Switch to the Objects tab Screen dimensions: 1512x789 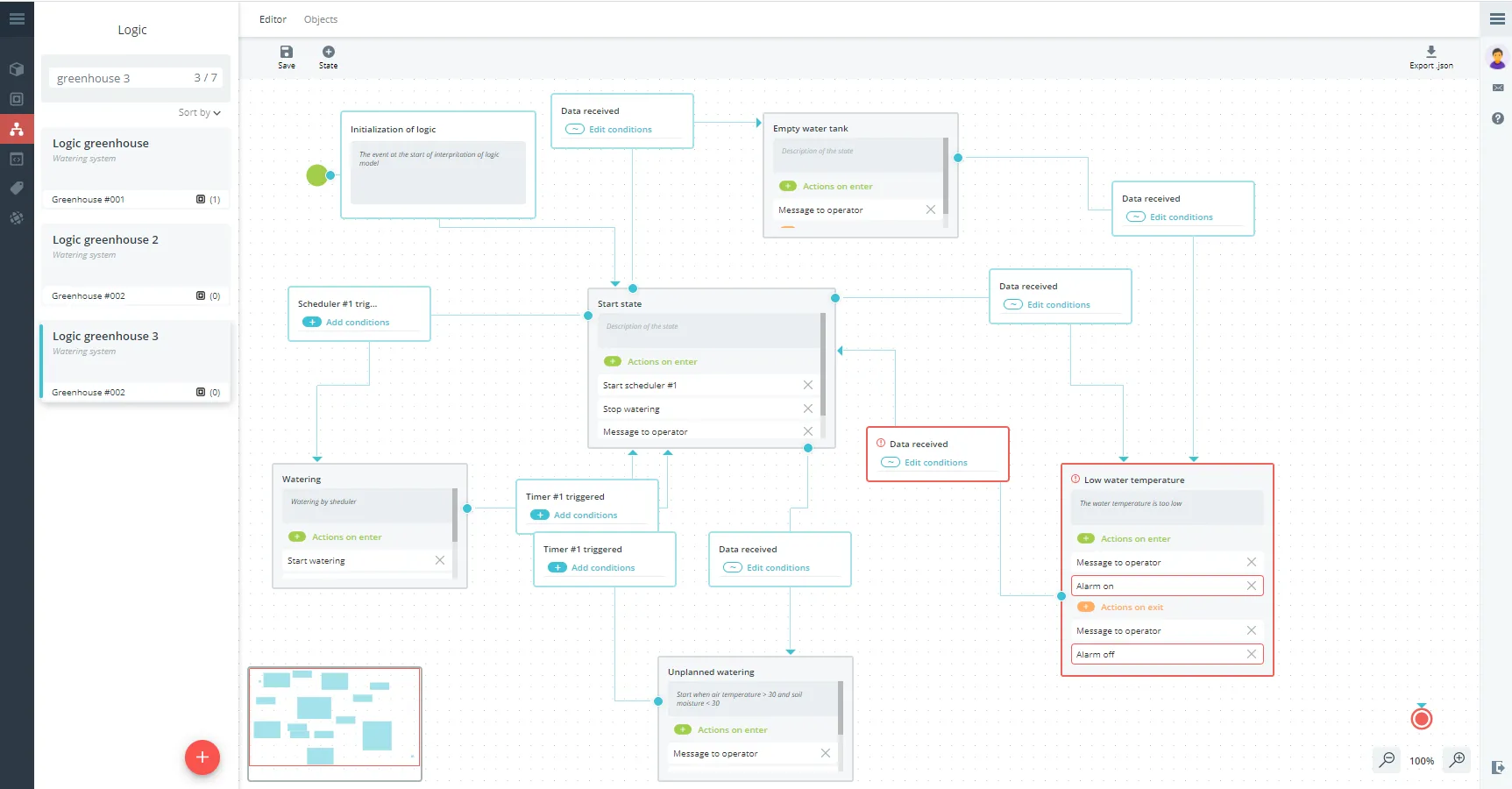click(x=321, y=19)
